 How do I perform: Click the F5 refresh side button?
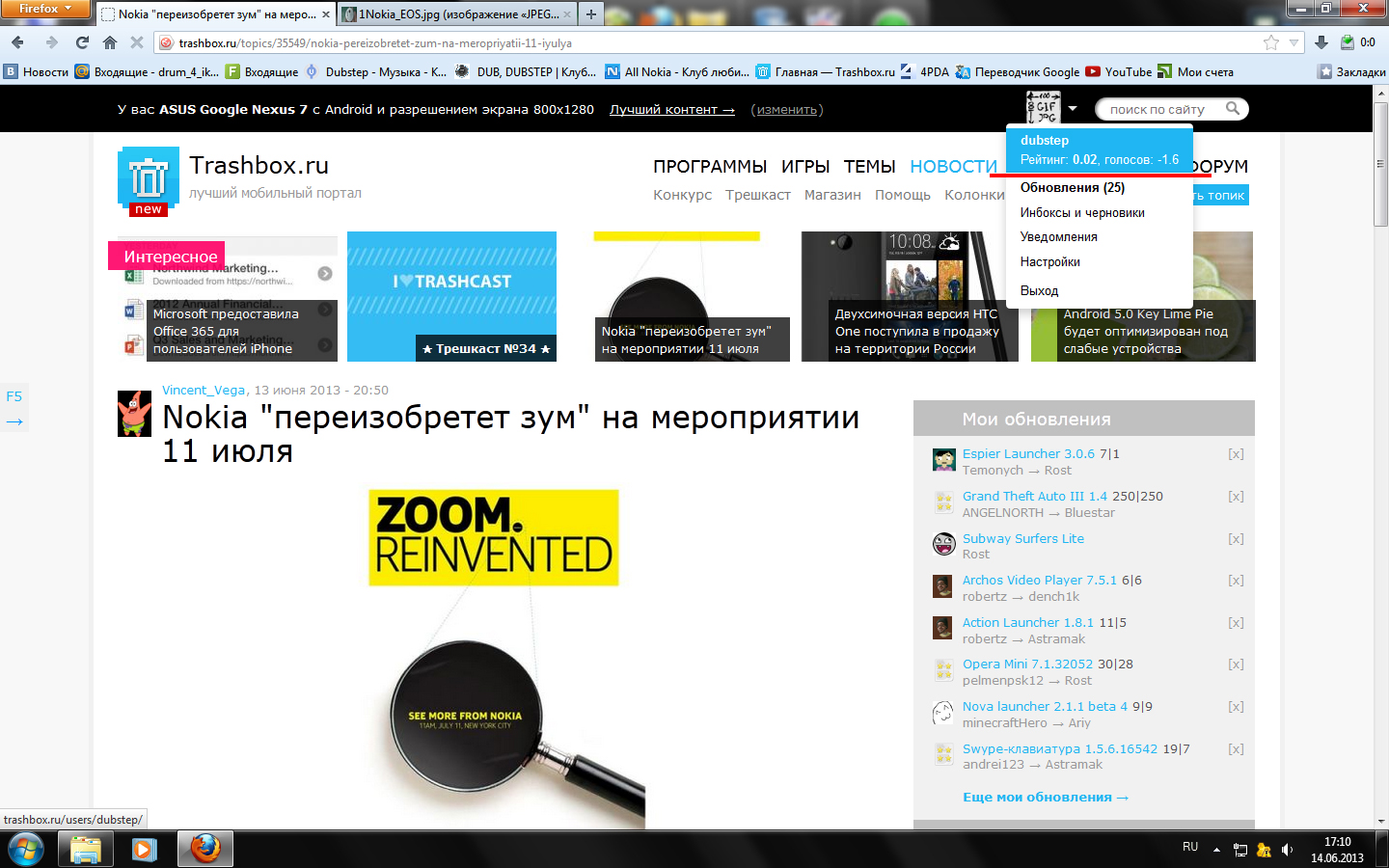[14, 396]
